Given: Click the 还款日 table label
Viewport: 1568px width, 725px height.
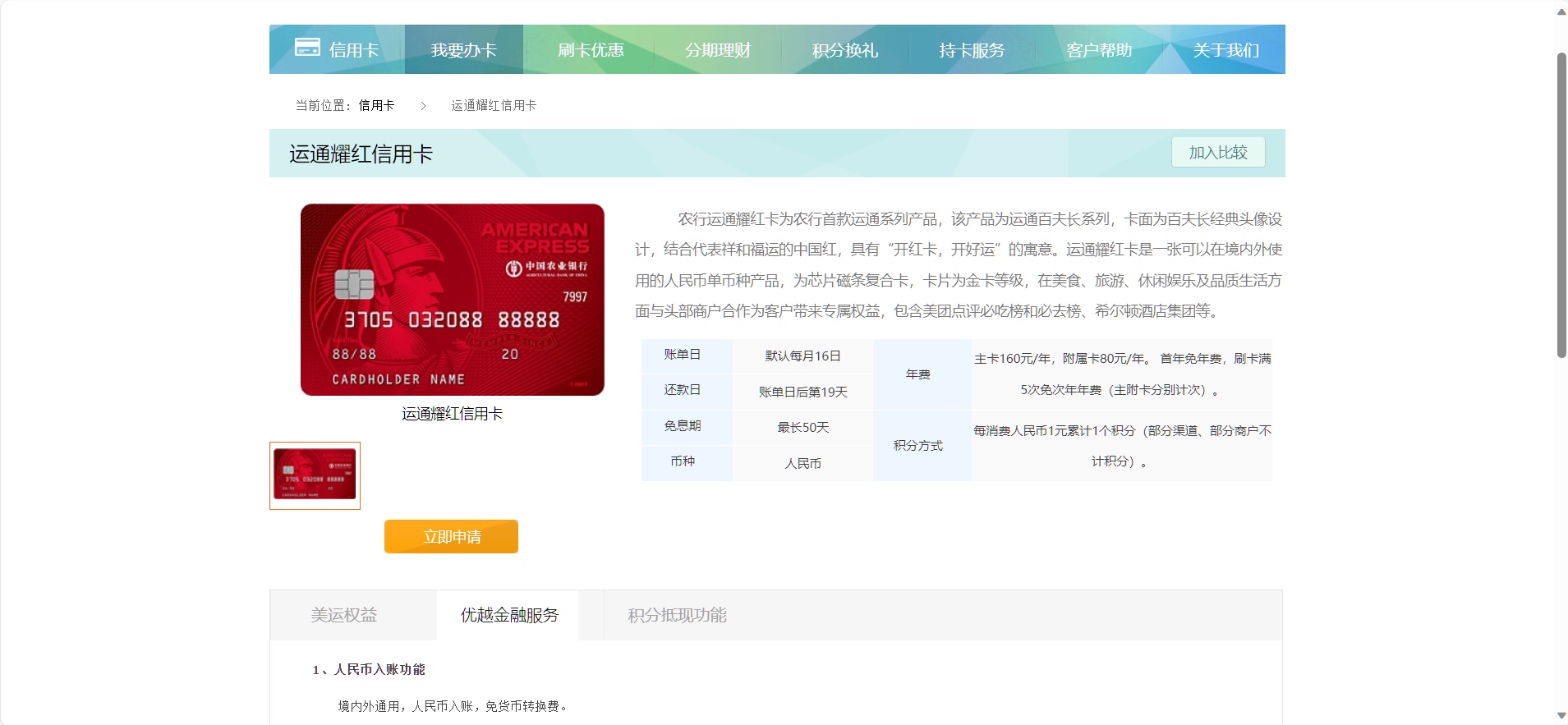Looking at the screenshot, I should 683,389.
